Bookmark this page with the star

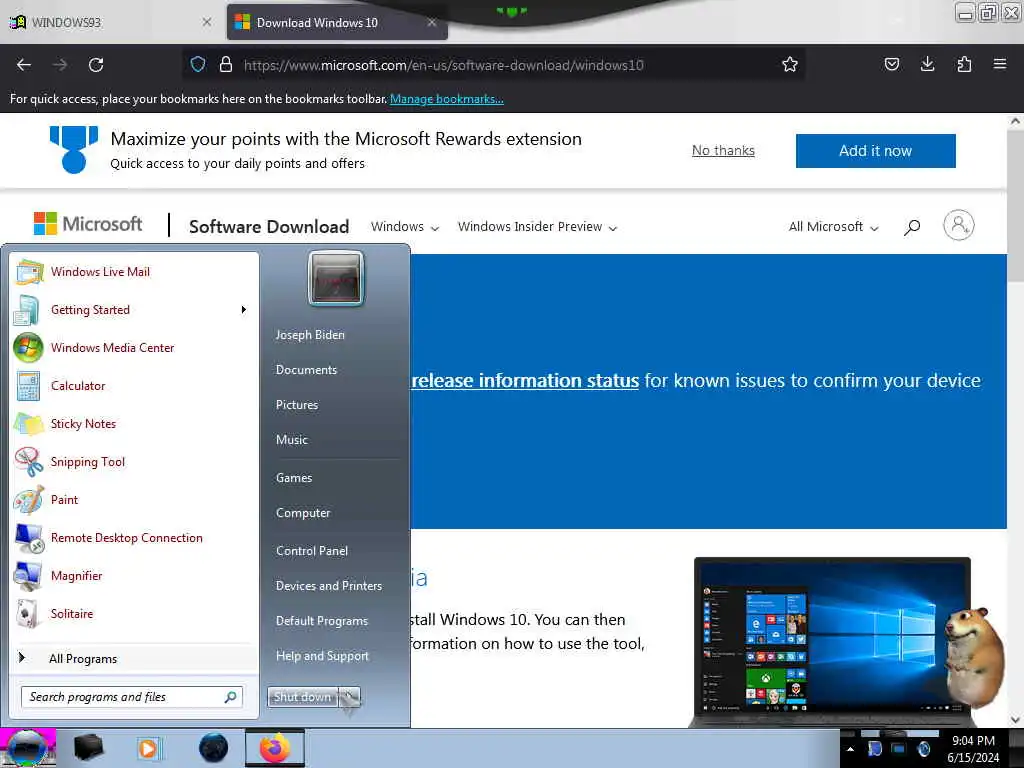pyautogui.click(x=790, y=65)
